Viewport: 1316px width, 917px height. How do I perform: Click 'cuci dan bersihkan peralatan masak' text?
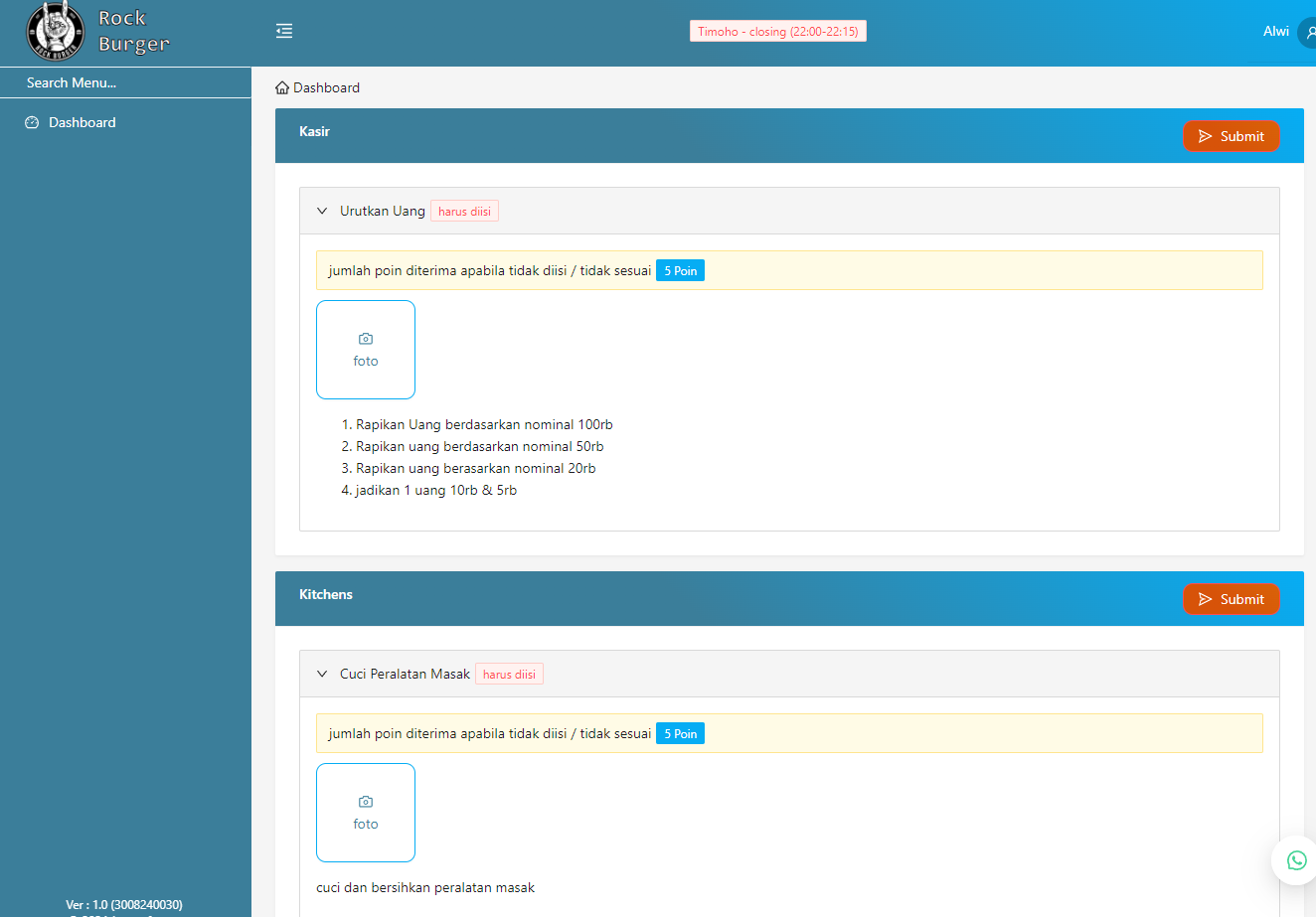point(425,887)
